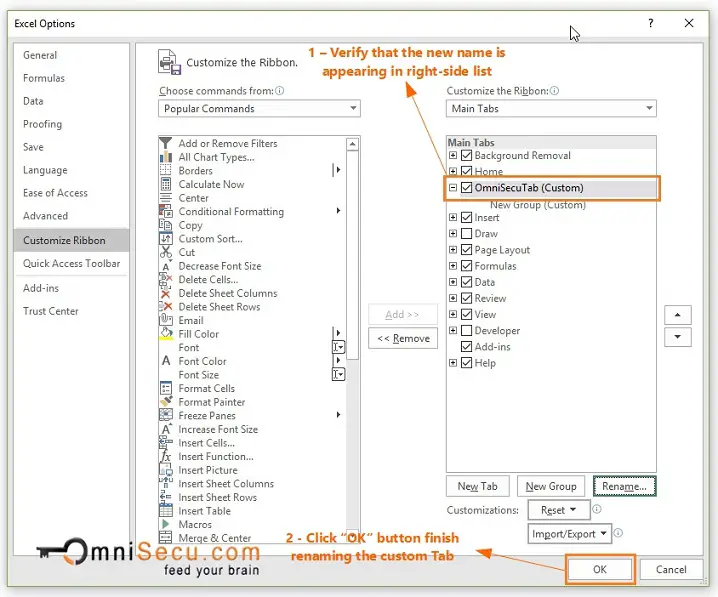Click the Insert Picture icon
This screenshot has width=718, height=597.
point(165,470)
